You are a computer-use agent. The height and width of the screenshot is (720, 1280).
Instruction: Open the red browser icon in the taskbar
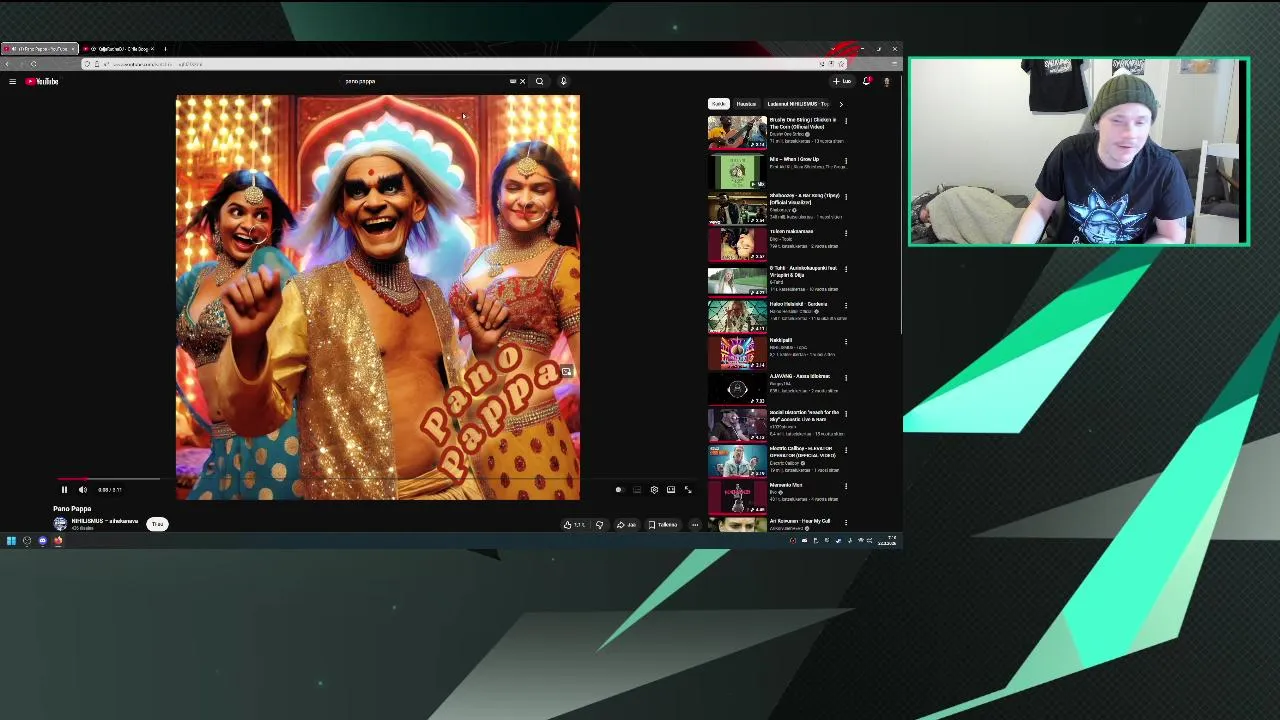pos(58,541)
